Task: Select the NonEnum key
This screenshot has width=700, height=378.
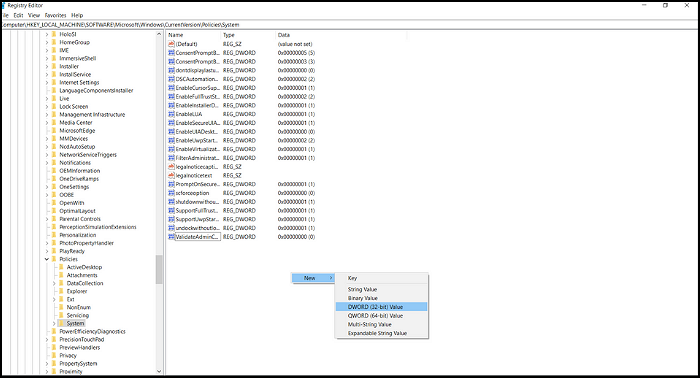Action: click(x=79, y=307)
